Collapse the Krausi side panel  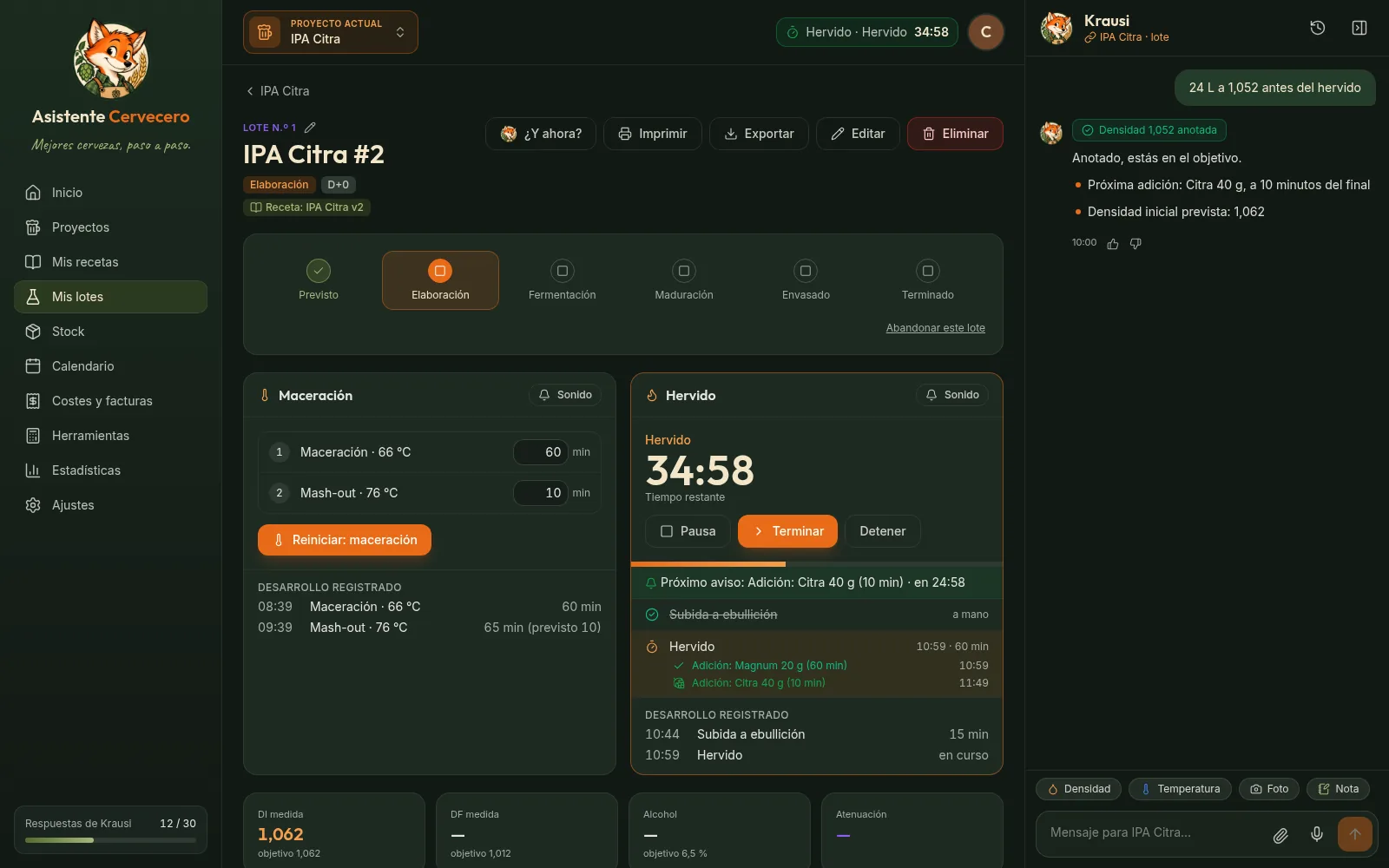coord(1359,28)
